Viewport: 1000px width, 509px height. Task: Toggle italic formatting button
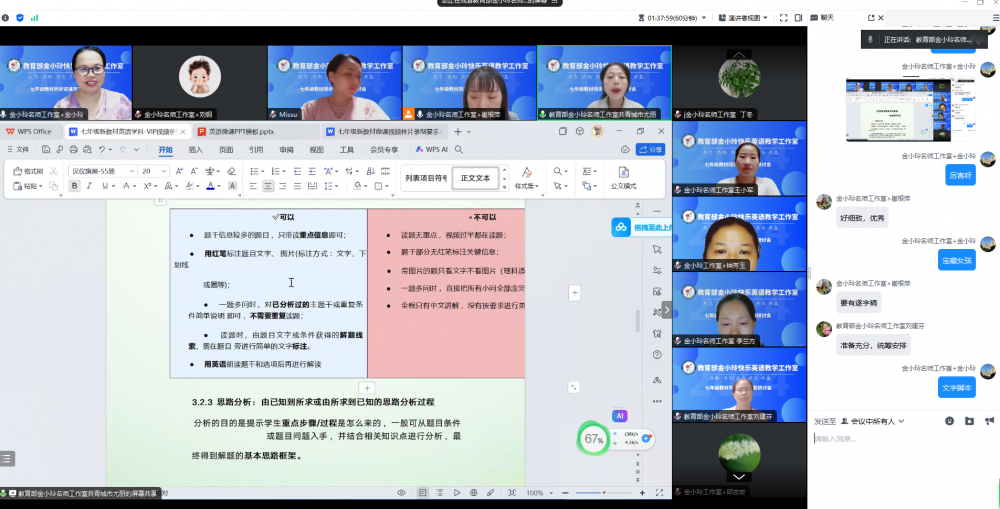click(x=90, y=186)
